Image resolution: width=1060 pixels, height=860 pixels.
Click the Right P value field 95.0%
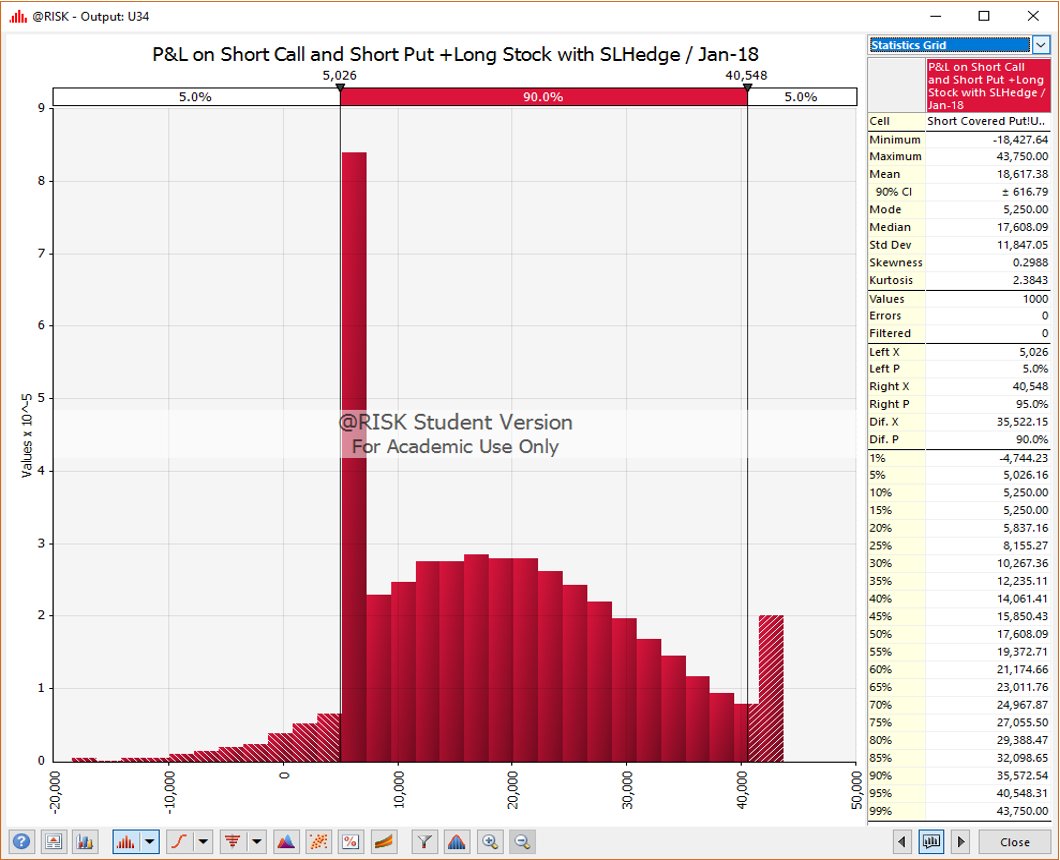988,404
